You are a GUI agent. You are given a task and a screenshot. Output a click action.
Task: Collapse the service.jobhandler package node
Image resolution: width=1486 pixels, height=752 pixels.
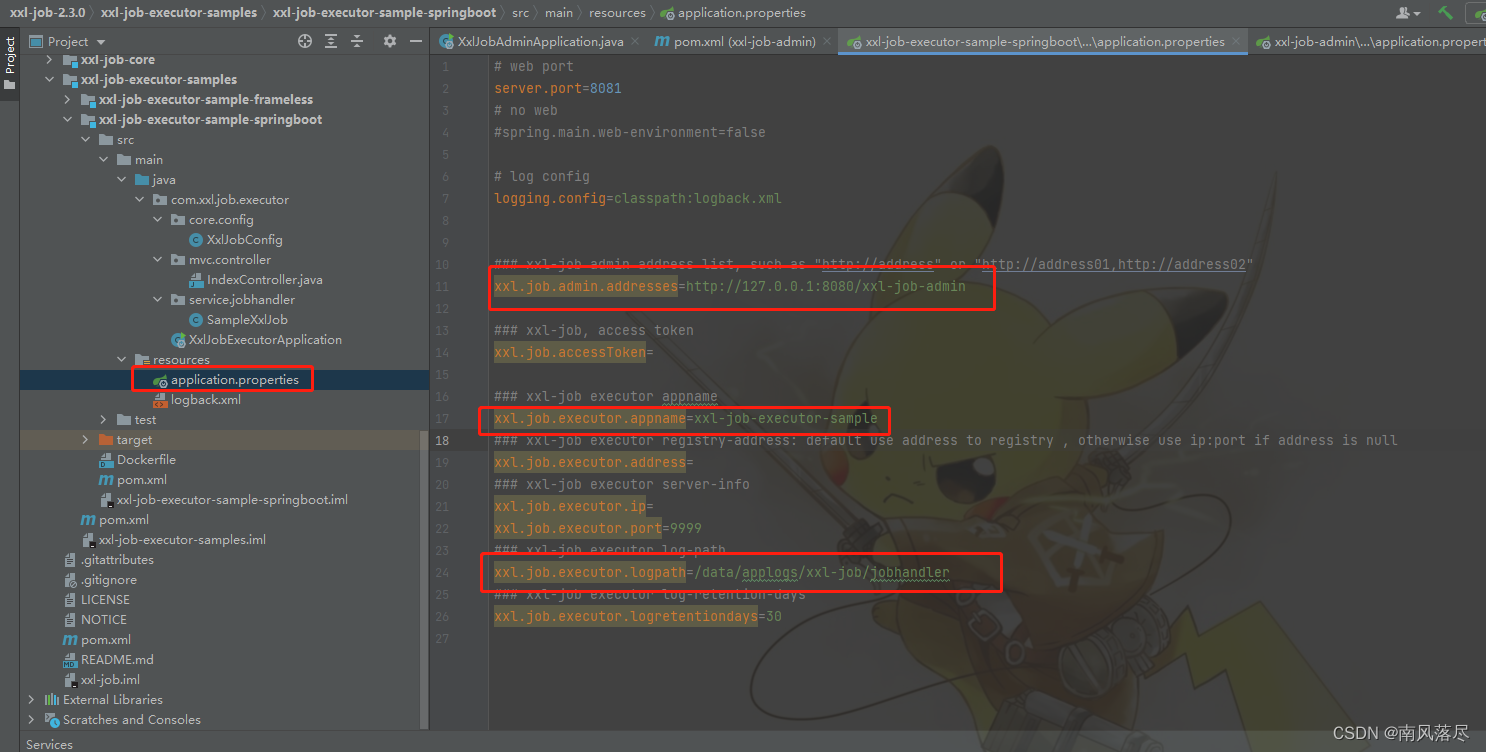coord(158,300)
